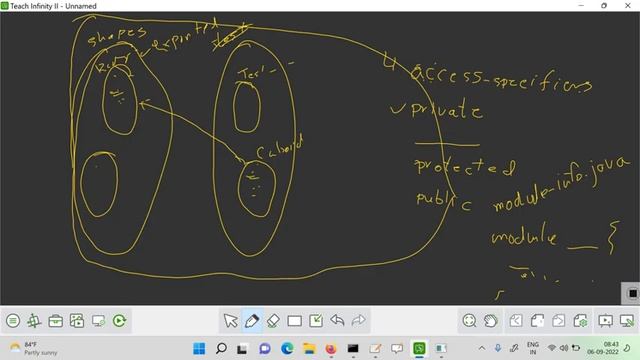
Task: Start the slideshow presentation icon
Action: [x=605, y=321]
